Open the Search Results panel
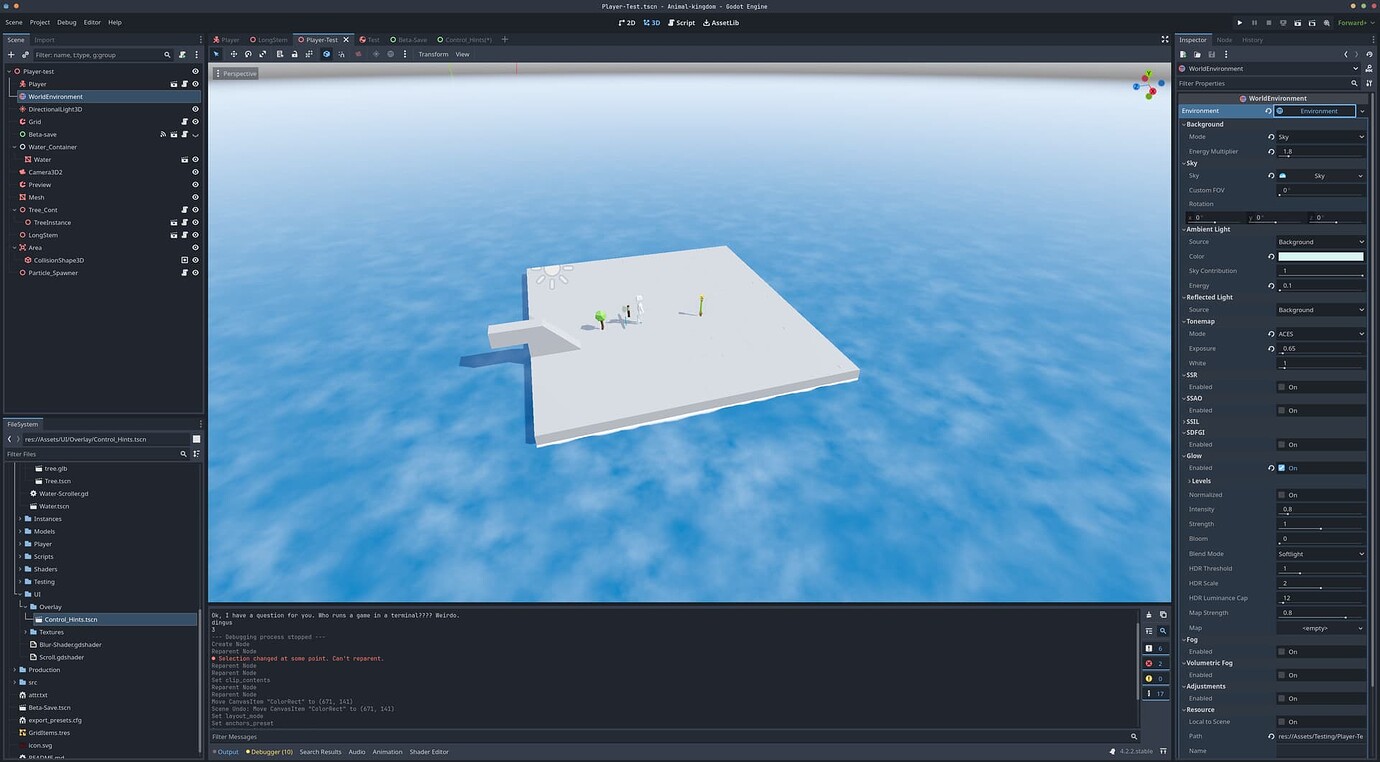Image resolution: width=1380 pixels, height=762 pixels. coord(320,752)
